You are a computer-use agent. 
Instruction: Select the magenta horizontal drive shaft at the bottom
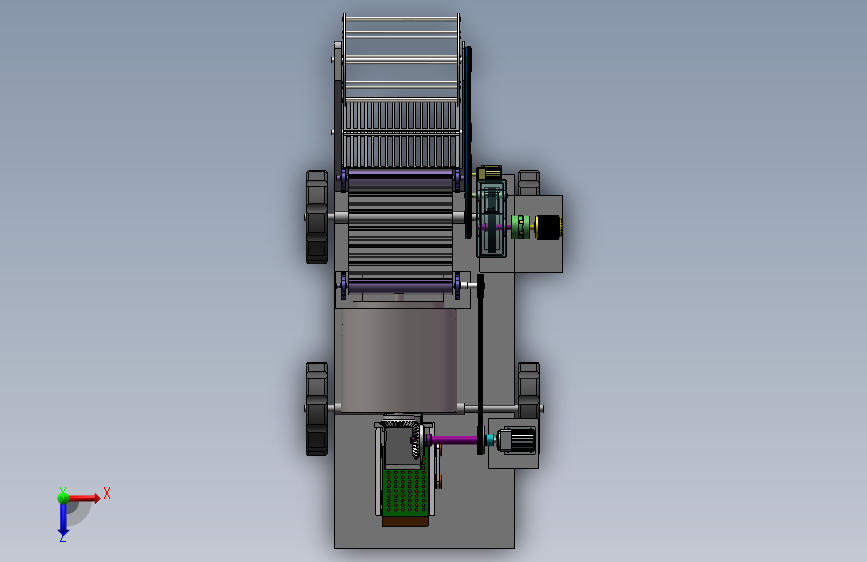(x=453, y=440)
